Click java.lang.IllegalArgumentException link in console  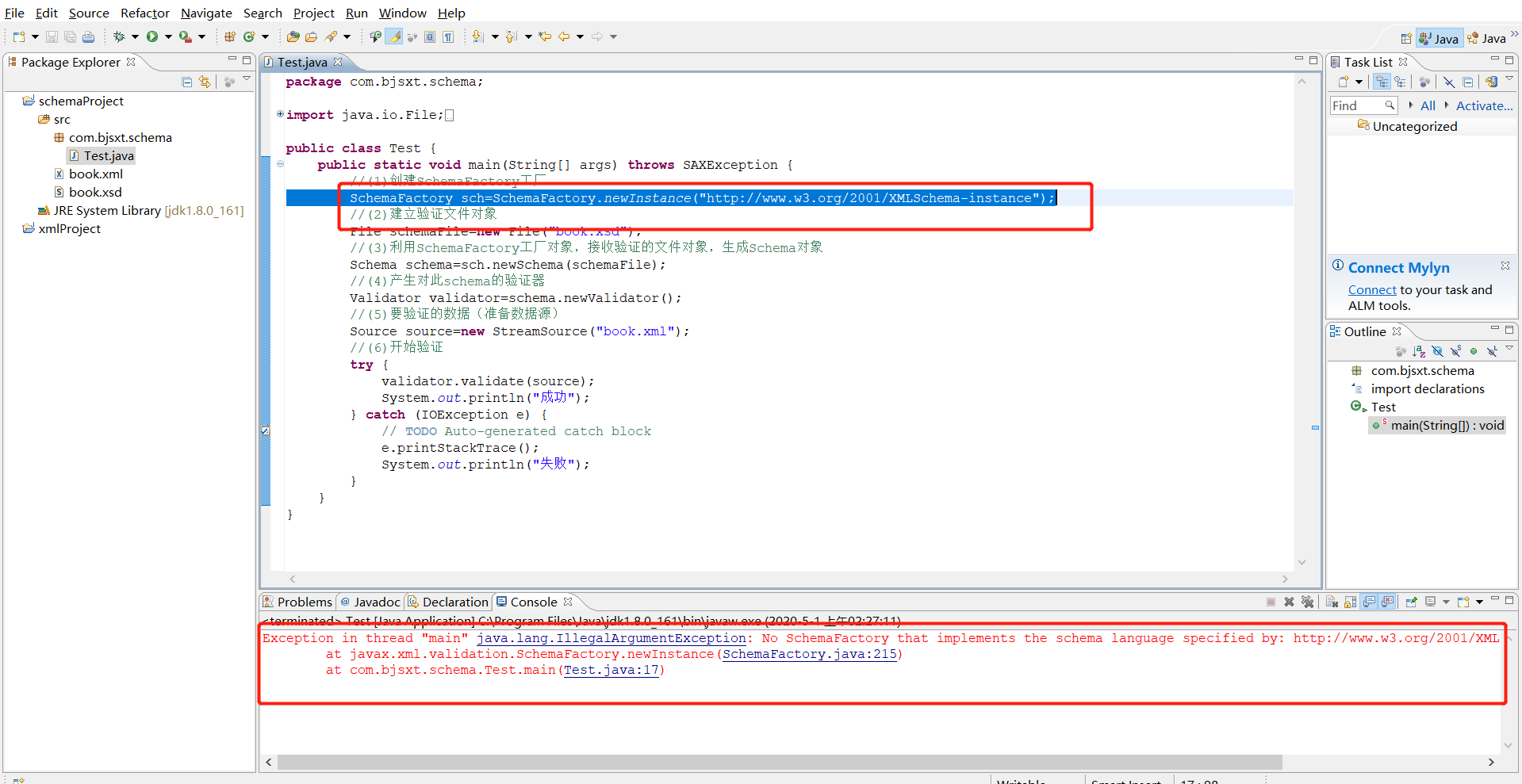click(x=611, y=638)
